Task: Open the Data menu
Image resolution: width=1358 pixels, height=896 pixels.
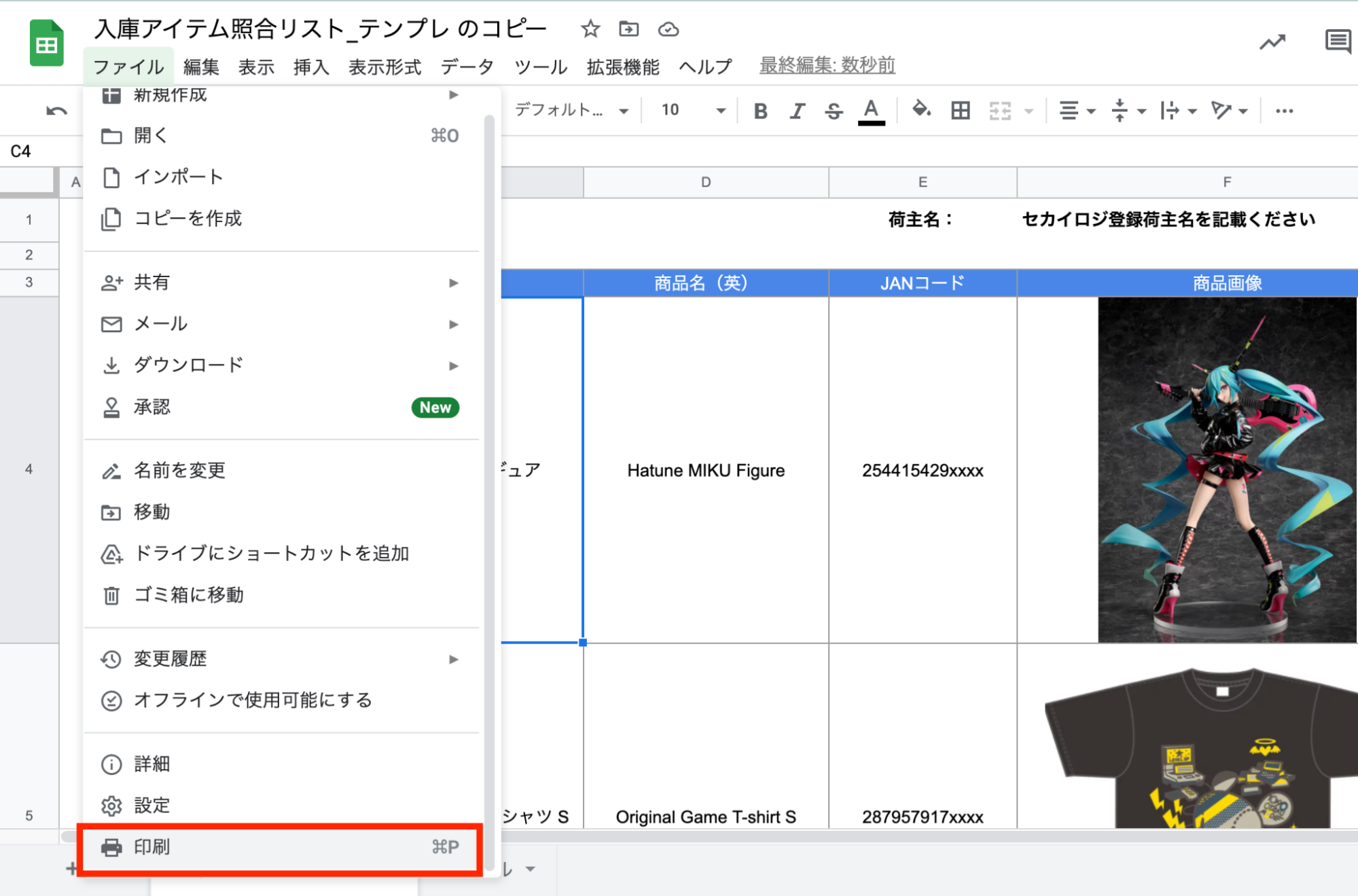Action: 467,67
